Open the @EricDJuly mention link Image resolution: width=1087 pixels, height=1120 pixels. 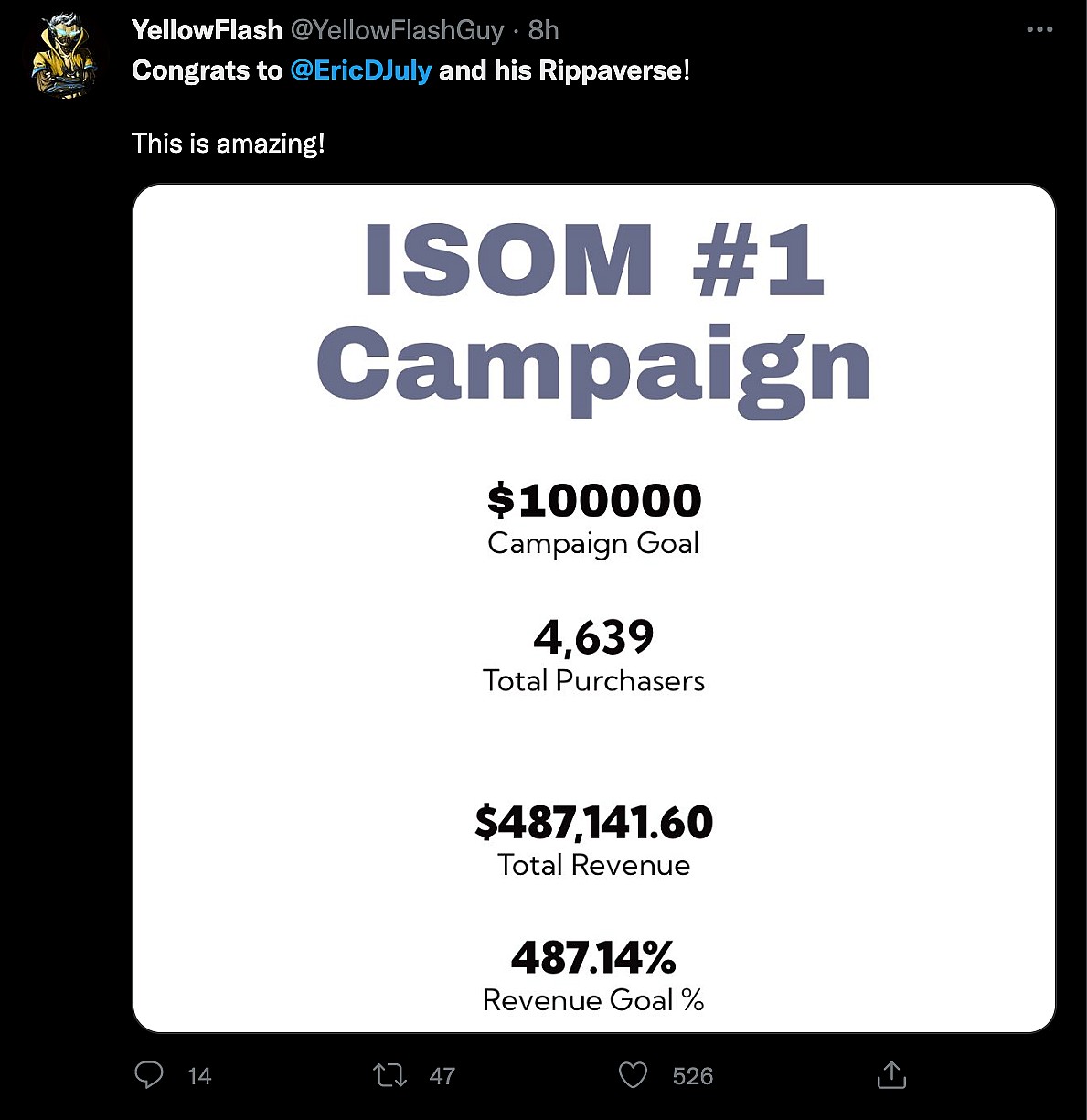(x=360, y=70)
